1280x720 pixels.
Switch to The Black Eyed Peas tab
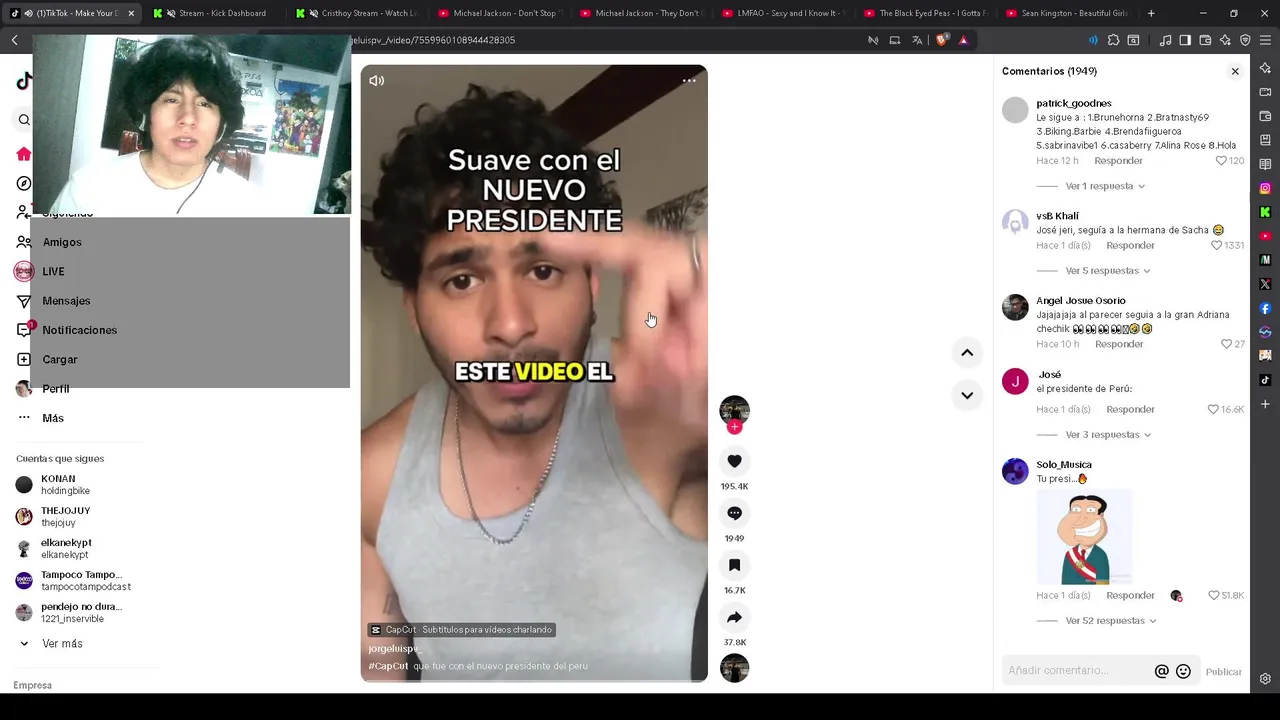coord(926,13)
